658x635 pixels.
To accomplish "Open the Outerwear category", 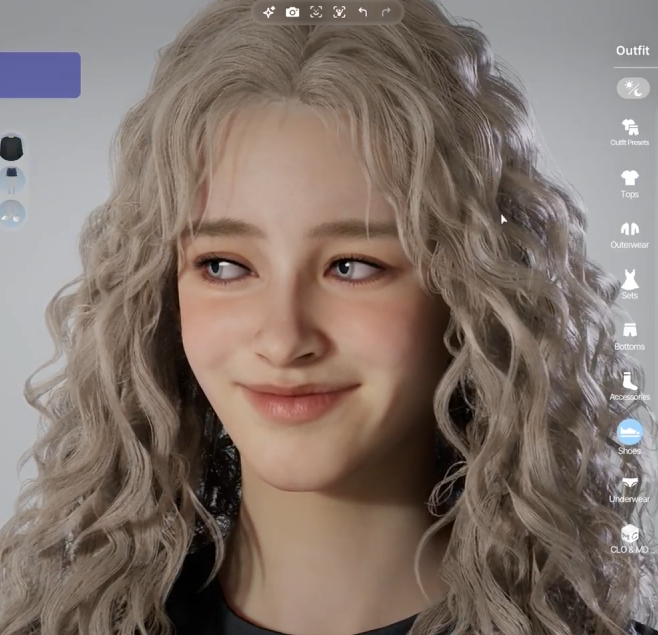I will click(629, 235).
